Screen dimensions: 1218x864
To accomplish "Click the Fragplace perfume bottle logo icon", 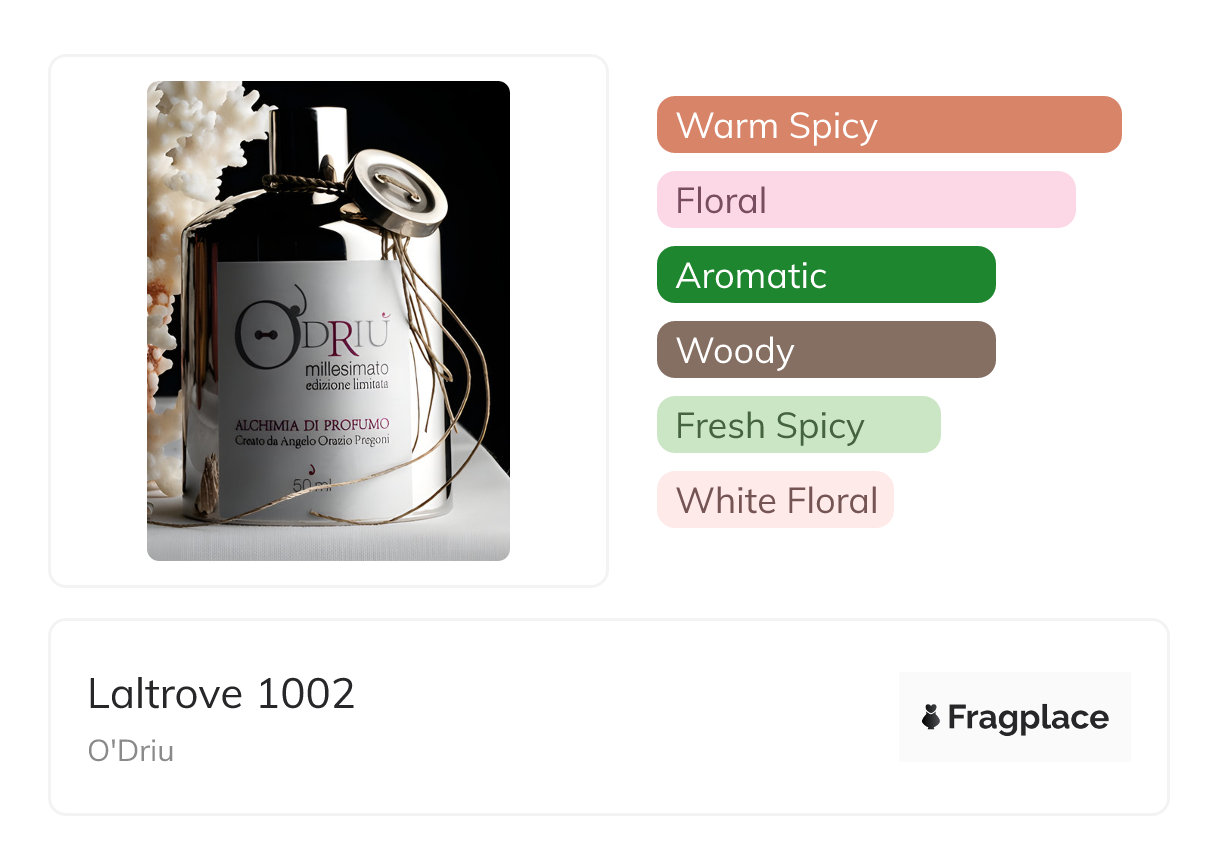I will 931,717.
